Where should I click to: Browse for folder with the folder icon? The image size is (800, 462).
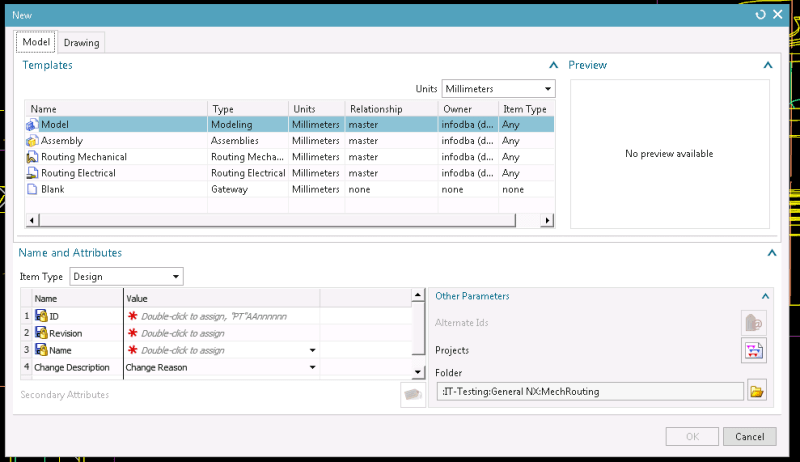[x=757, y=391]
